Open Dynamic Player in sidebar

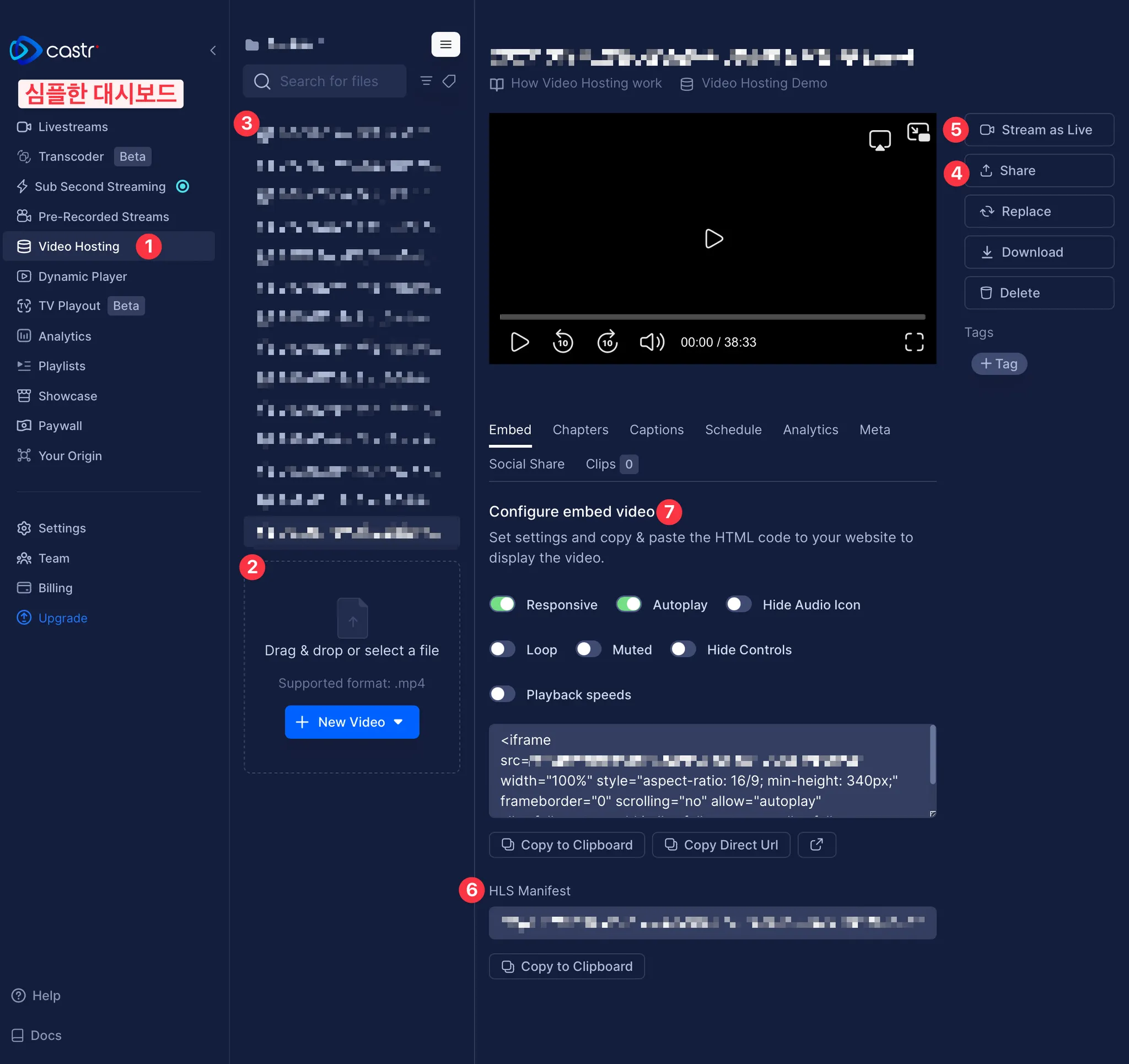pyautogui.click(x=82, y=276)
